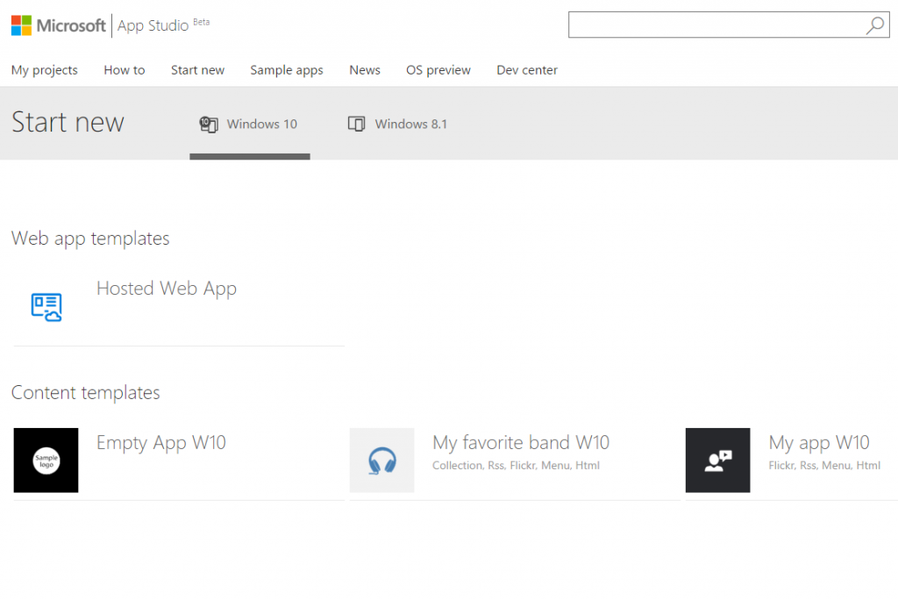Click the Windows 10 devices icon
The height and width of the screenshot is (600, 898).
[208, 124]
